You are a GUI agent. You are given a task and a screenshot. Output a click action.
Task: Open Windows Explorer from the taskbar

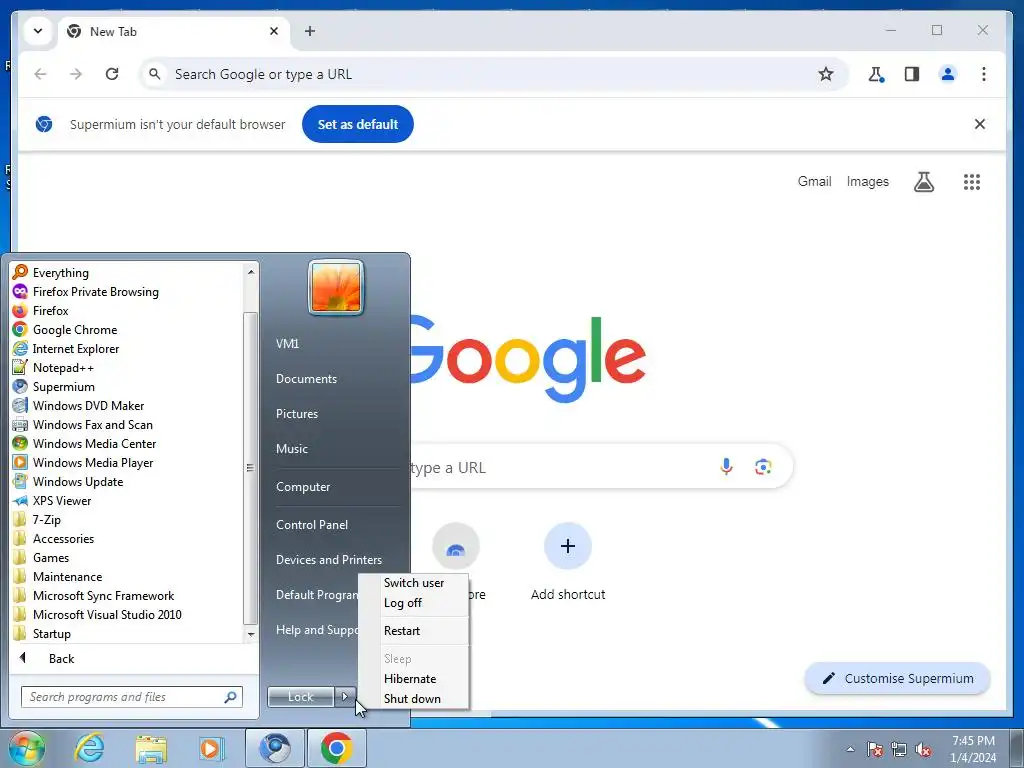(x=151, y=748)
